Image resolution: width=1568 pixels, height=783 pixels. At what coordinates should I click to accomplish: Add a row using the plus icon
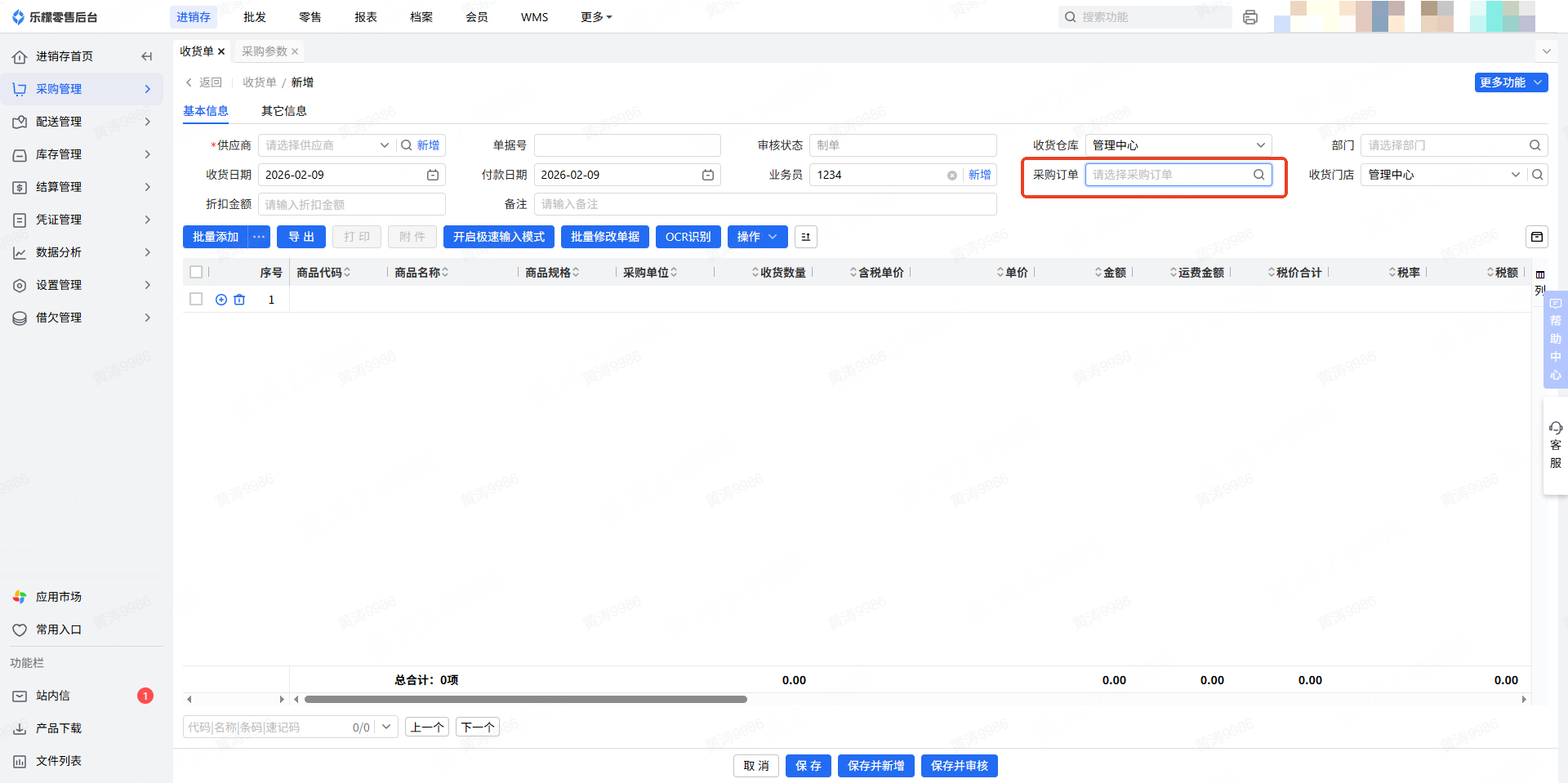tap(221, 300)
